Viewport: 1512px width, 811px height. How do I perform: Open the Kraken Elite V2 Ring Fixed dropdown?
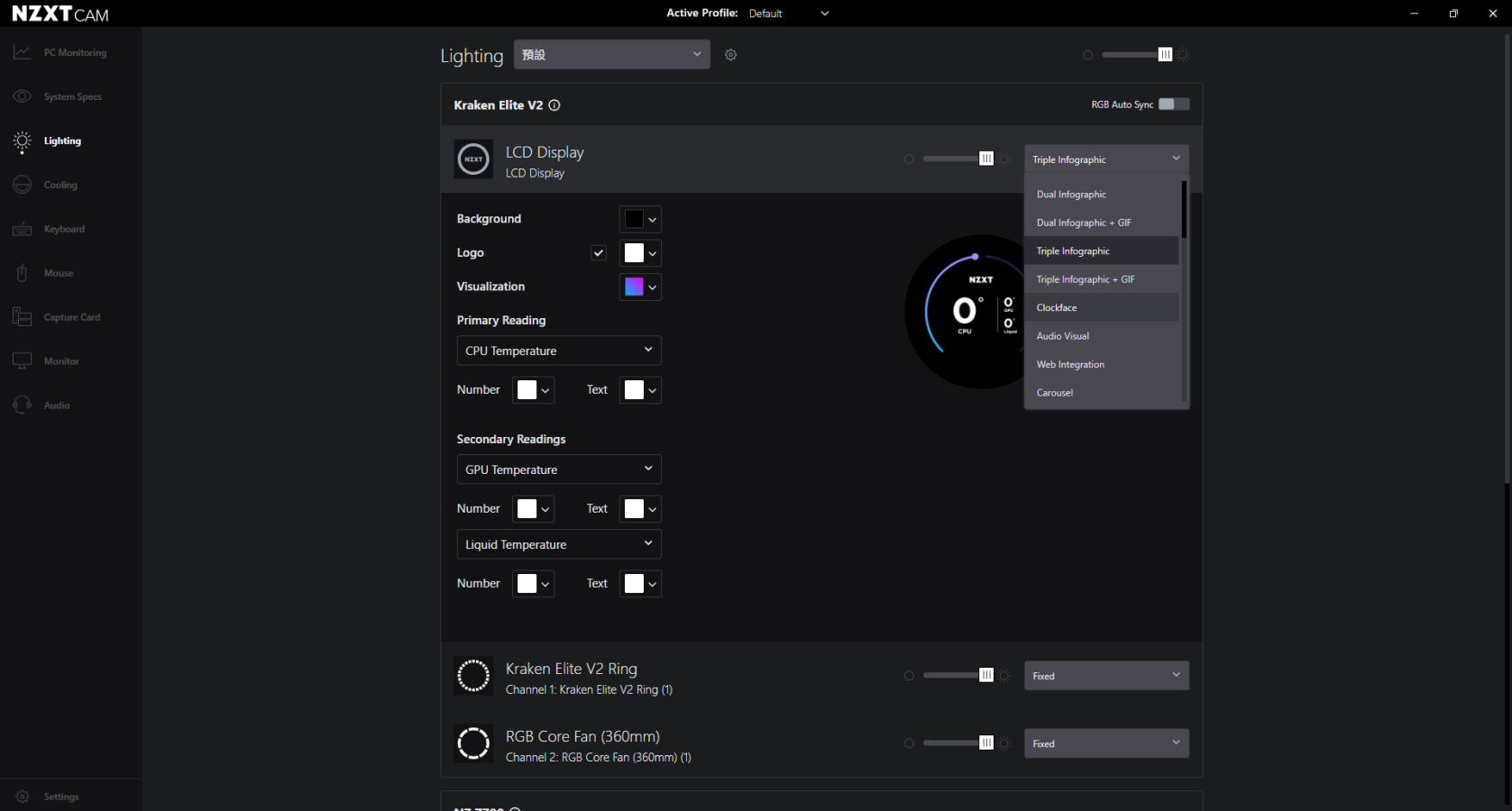point(1105,676)
